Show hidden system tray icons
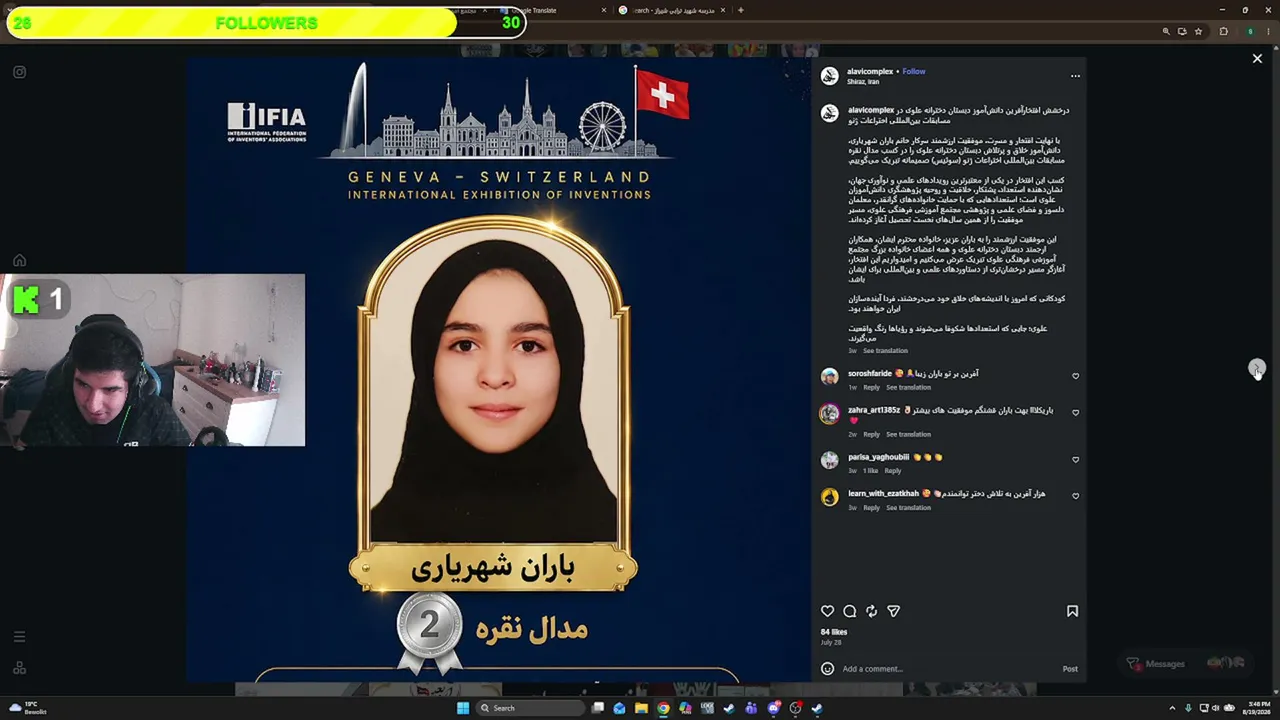The image size is (1280, 720). pyautogui.click(x=1172, y=708)
